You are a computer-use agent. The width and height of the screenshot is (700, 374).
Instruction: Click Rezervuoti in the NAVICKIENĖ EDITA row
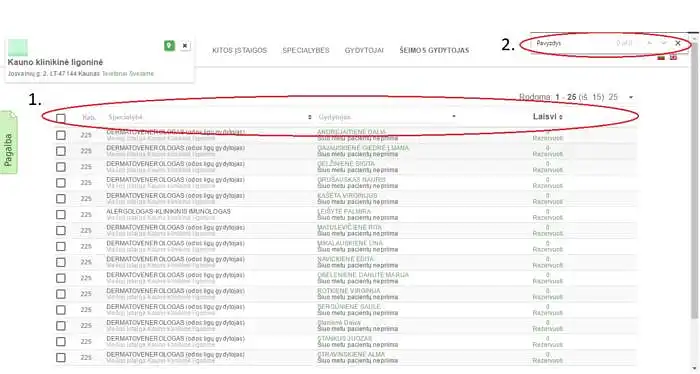(x=548, y=266)
